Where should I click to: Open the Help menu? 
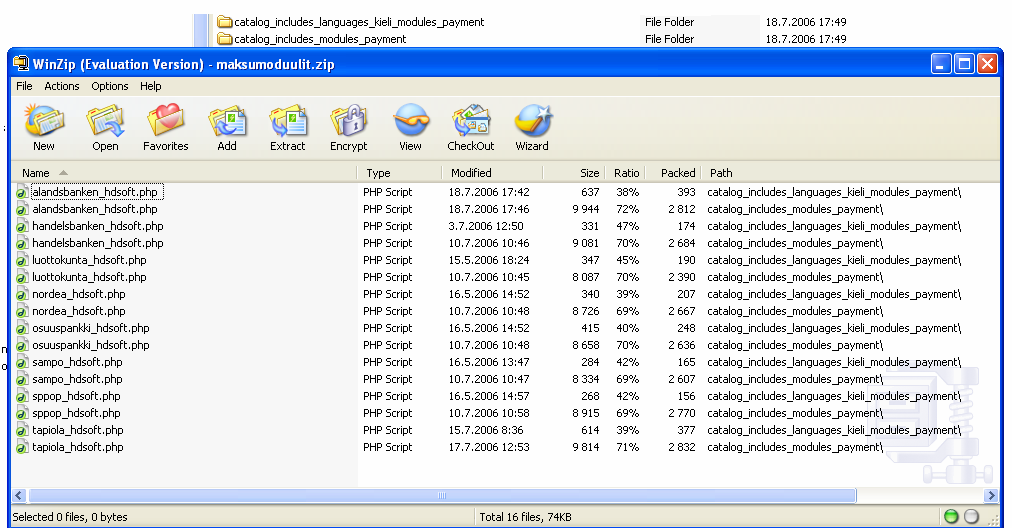[x=151, y=86]
